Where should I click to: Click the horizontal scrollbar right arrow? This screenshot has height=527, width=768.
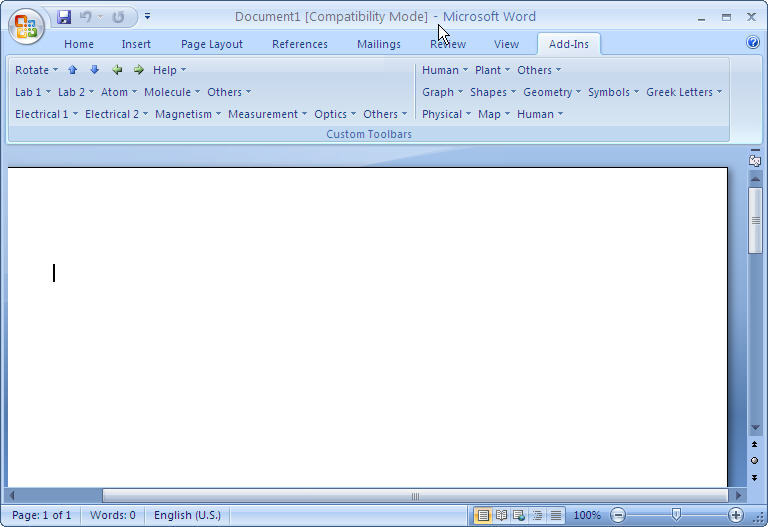[739, 496]
